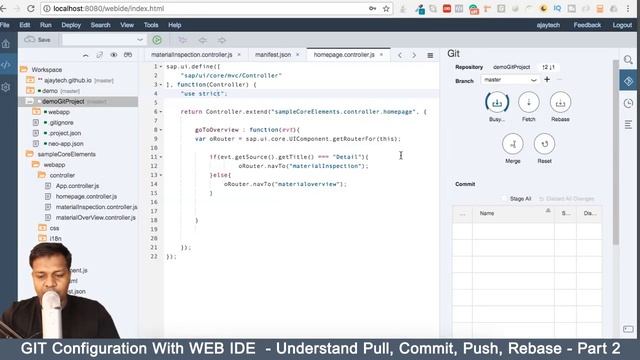Open the Outline pane lines icon
The image size is (640, 360).
tap(628, 124)
